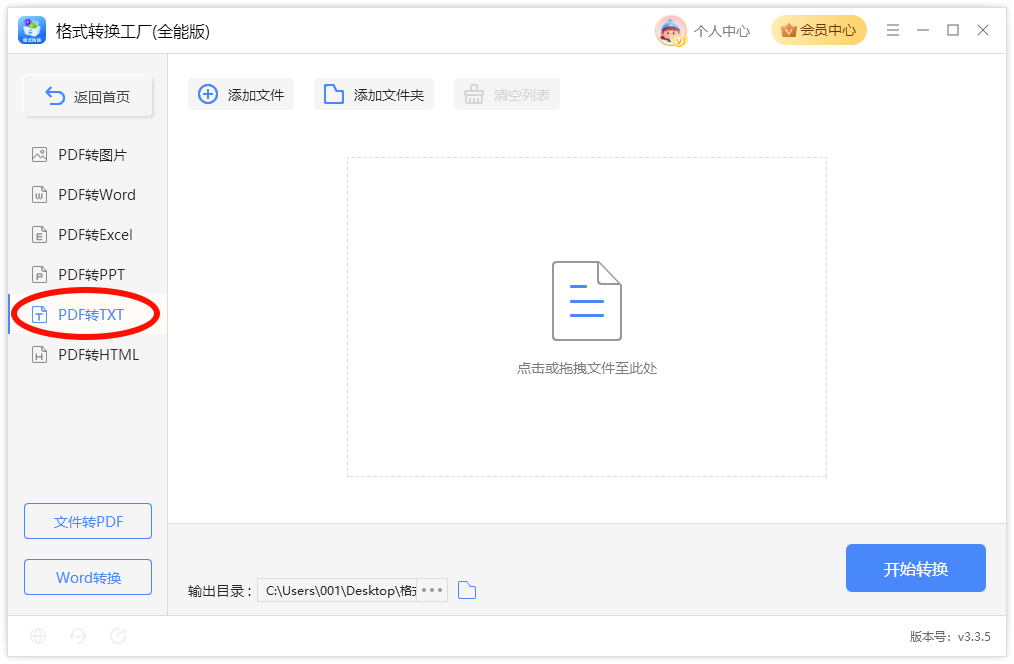Open 会员中心 membership center
The image size is (1014, 664).
818,30
